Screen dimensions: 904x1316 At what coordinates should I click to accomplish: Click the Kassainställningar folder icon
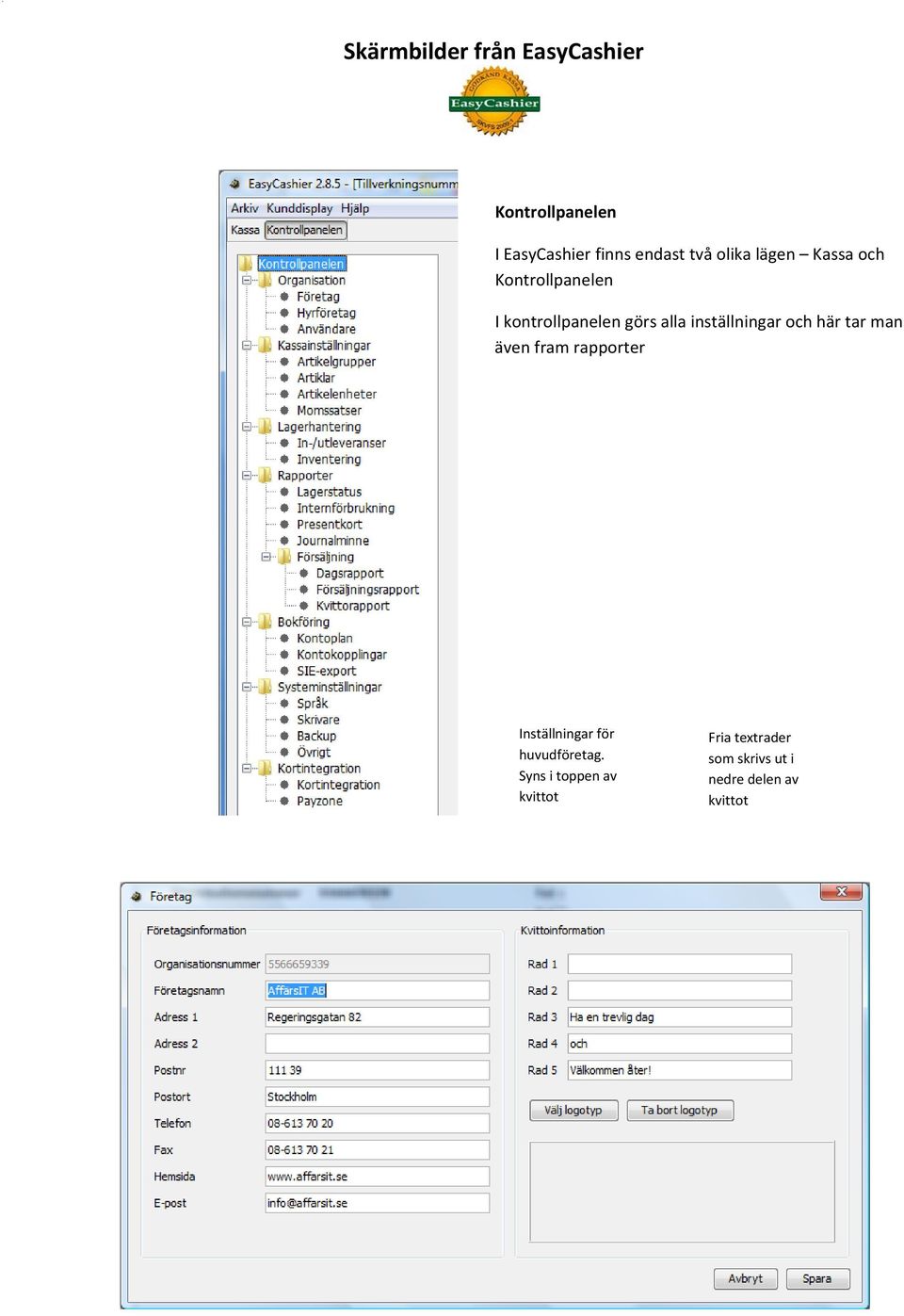(x=266, y=346)
